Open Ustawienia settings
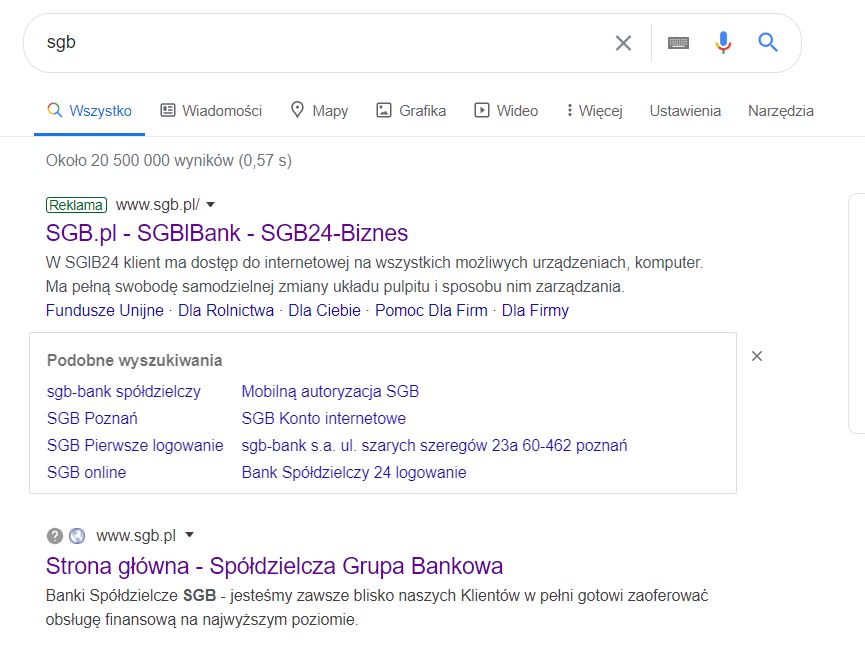The width and height of the screenshot is (865, 647). (x=685, y=110)
